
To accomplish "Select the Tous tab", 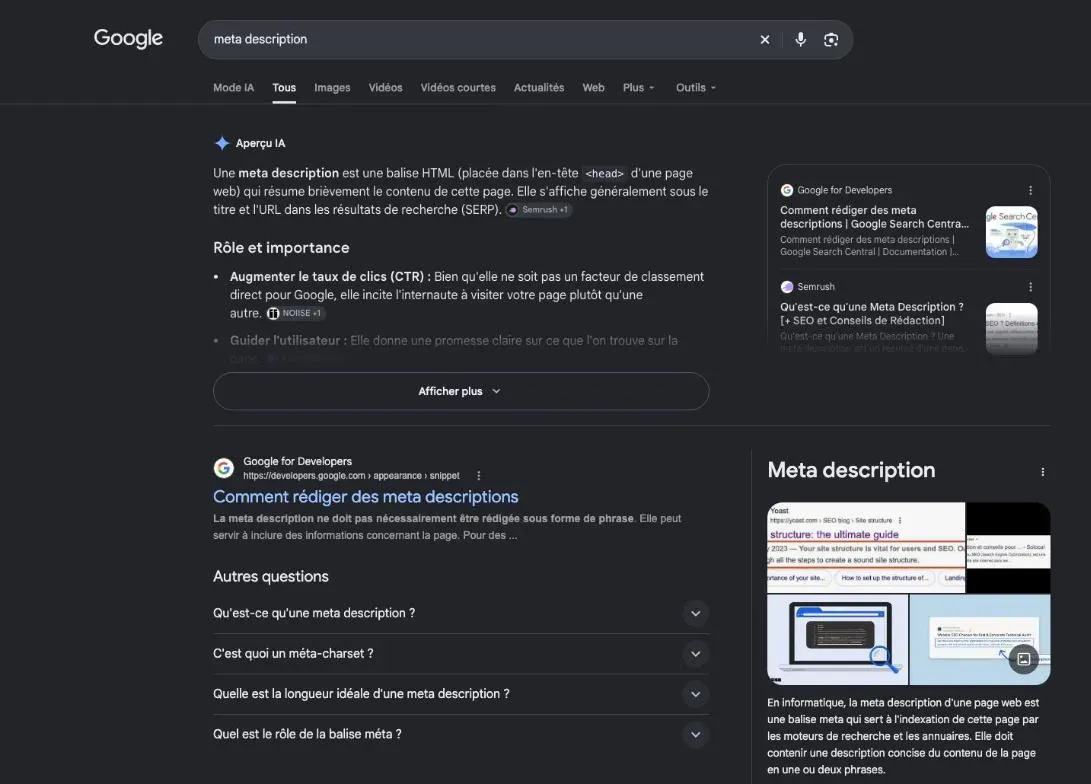I will tap(284, 88).
